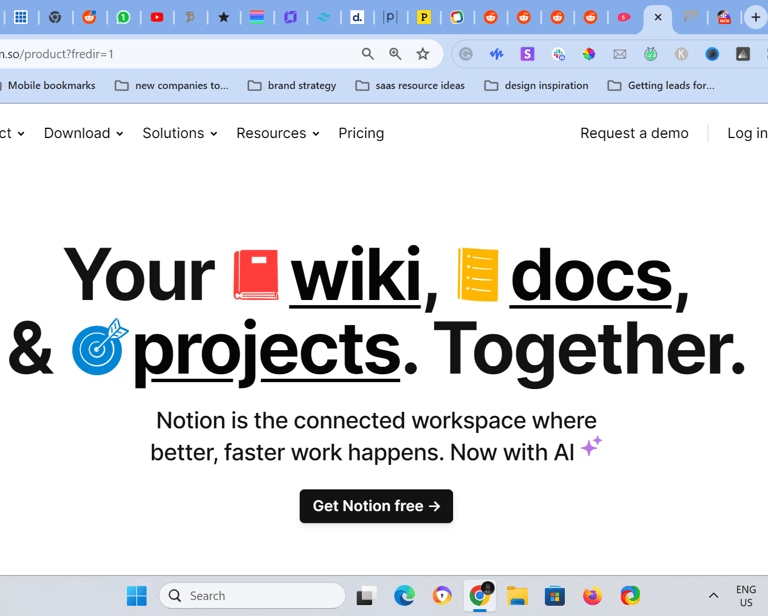
Task: Click the Log in link
Action: pyautogui.click(x=747, y=133)
